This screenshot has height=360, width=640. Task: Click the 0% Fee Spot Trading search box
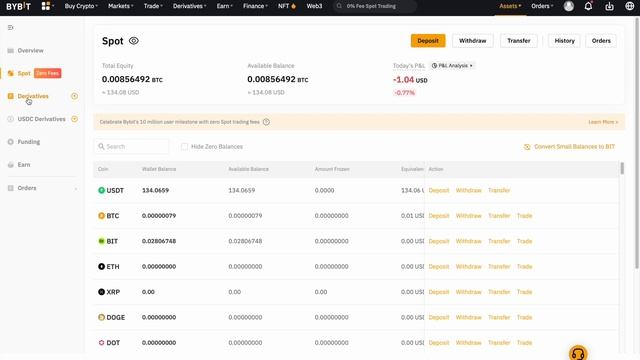[x=375, y=6]
